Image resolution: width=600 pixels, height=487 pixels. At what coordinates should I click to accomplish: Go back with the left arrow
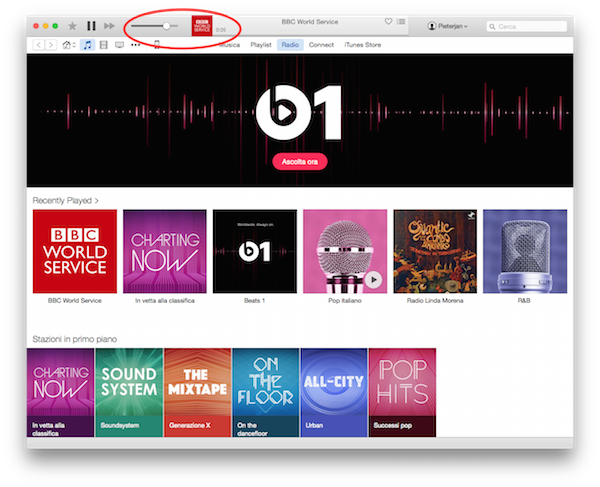click(x=39, y=45)
